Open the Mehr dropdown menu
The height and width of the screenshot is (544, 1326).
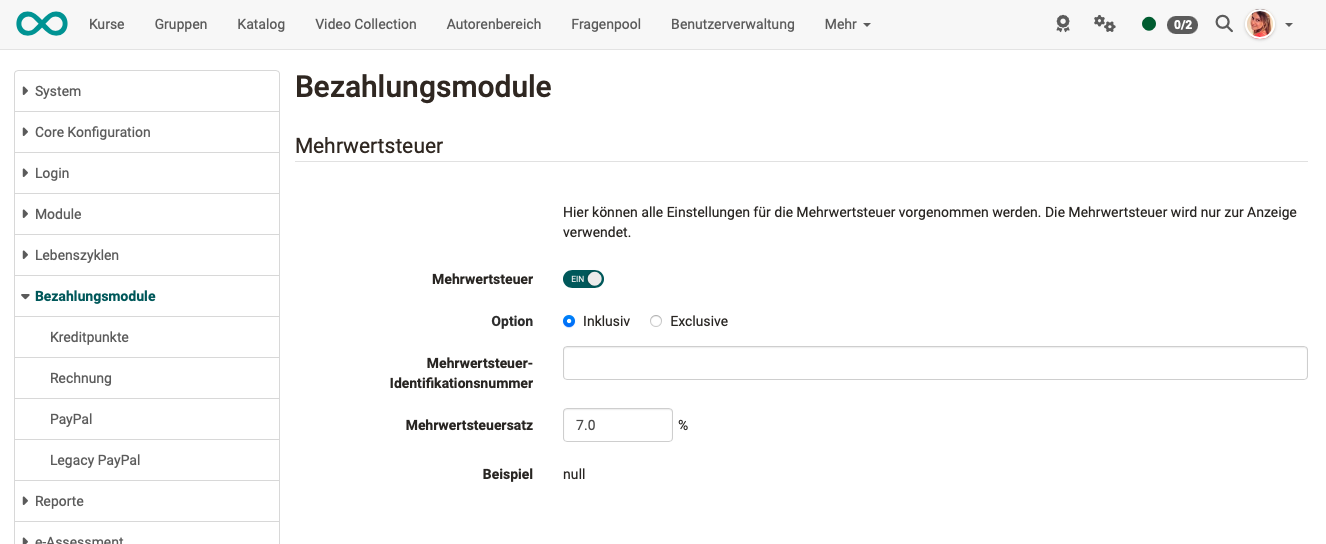847,24
